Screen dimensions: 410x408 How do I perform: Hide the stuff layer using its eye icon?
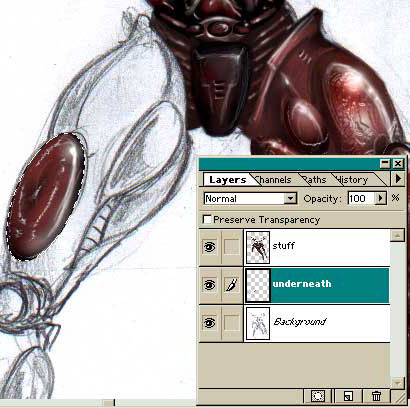pyautogui.click(x=209, y=247)
